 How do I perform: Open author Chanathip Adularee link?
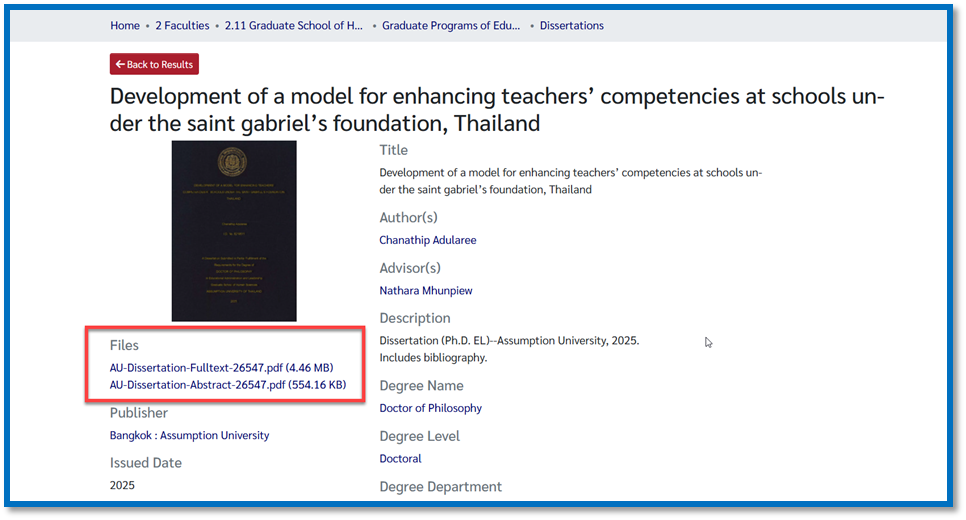427,240
